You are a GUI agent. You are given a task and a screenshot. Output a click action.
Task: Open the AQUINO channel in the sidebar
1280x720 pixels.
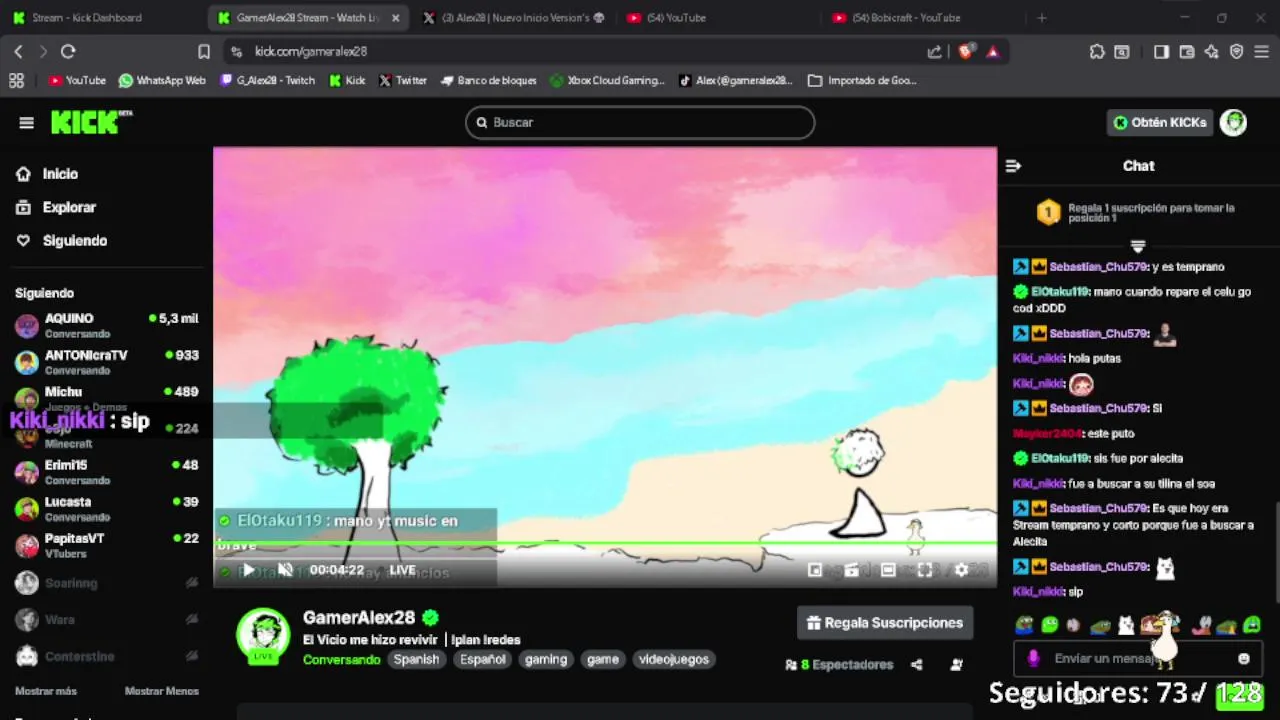(x=106, y=325)
